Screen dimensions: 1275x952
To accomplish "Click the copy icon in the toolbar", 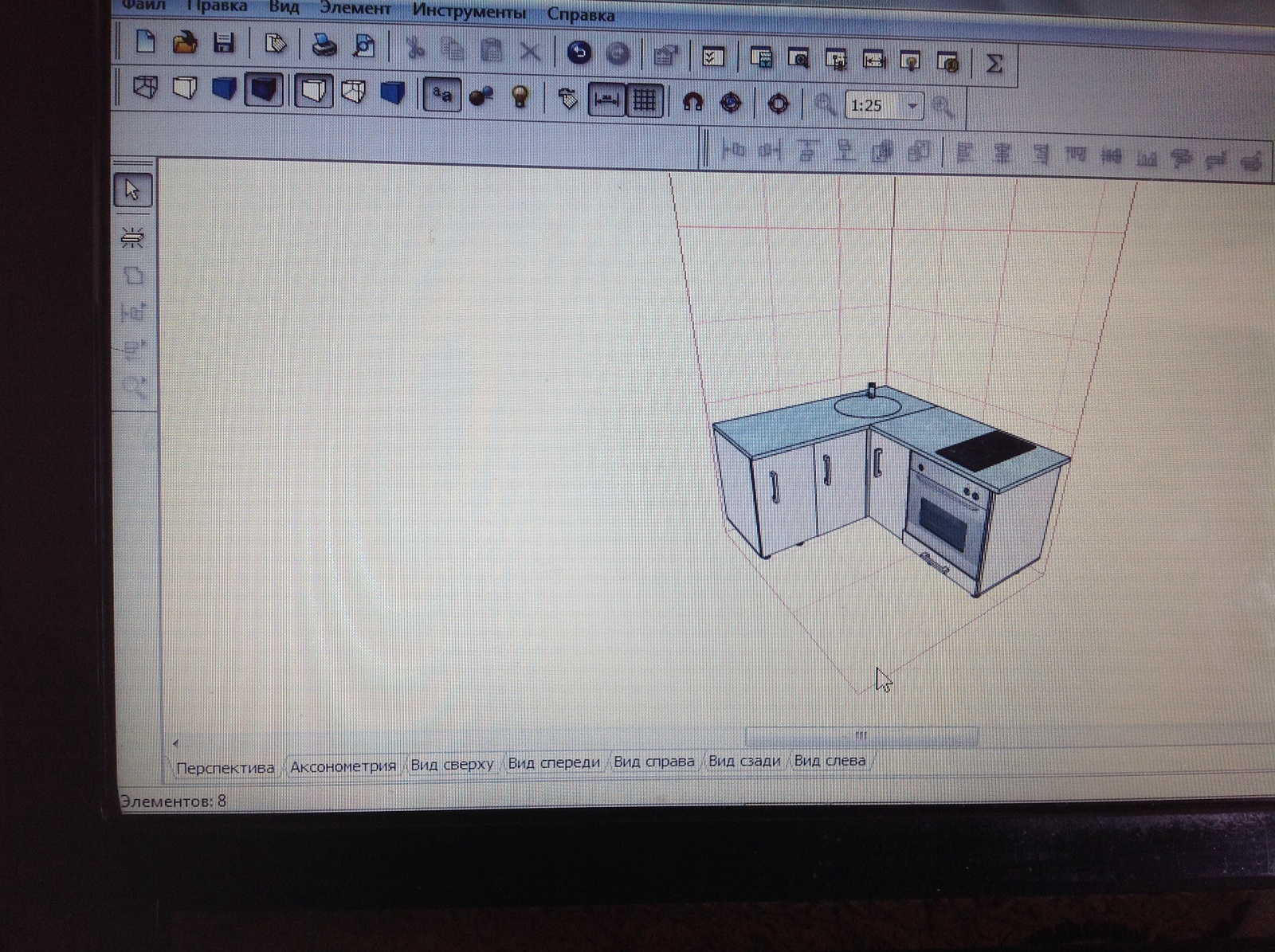I will click(453, 49).
